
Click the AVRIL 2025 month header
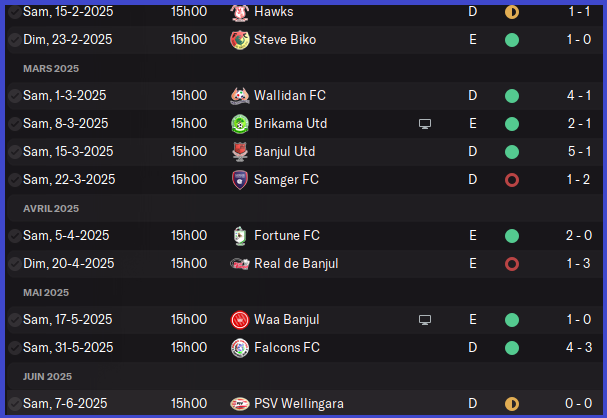tap(51, 208)
